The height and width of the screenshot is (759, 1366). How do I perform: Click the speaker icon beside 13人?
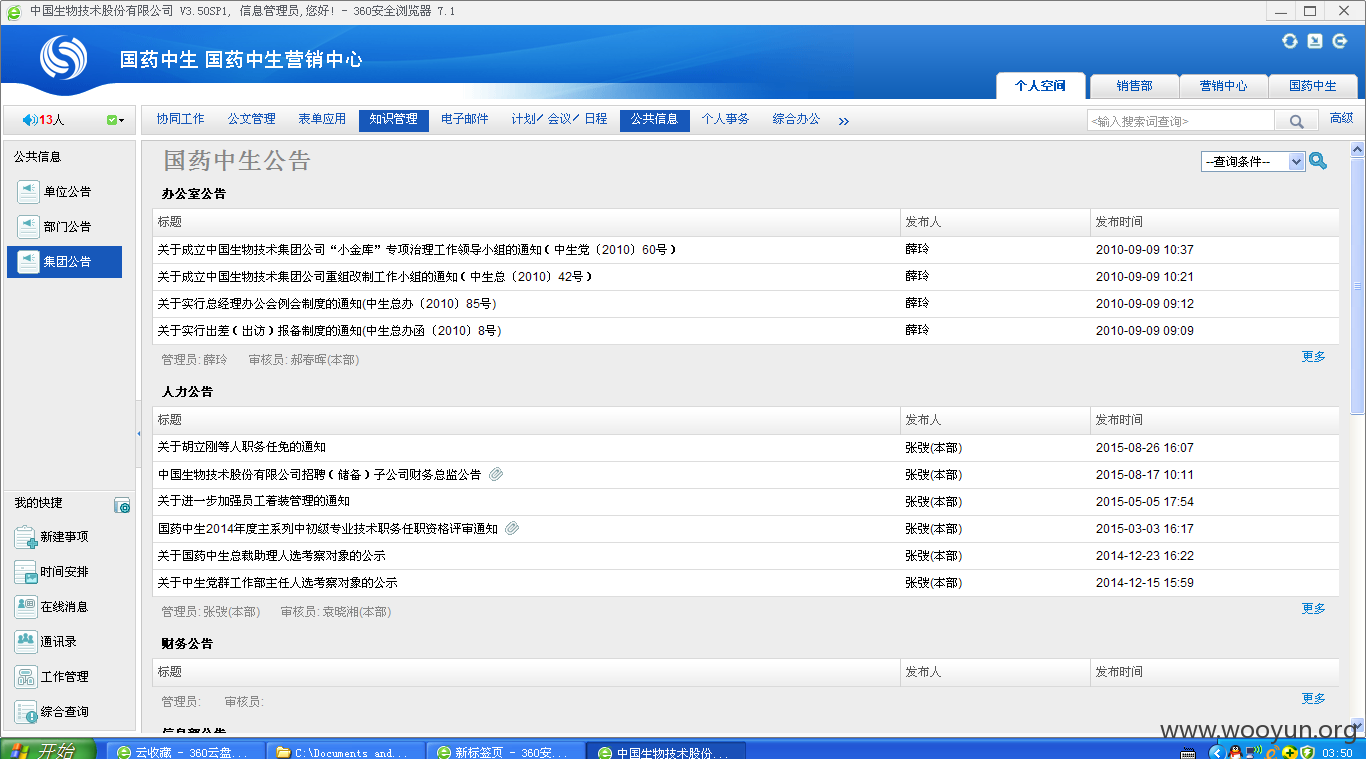click(29, 120)
